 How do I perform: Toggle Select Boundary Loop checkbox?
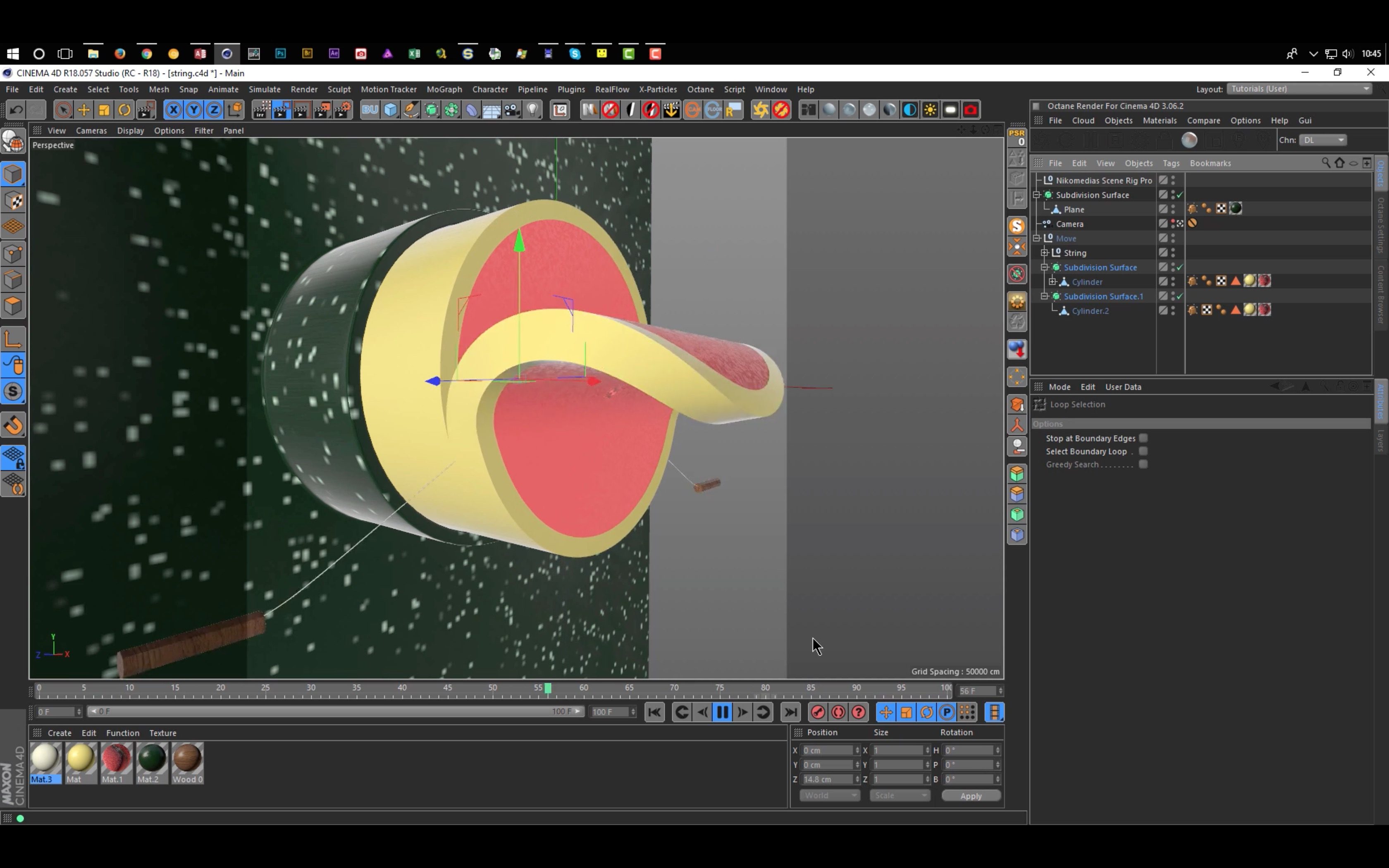1143,451
